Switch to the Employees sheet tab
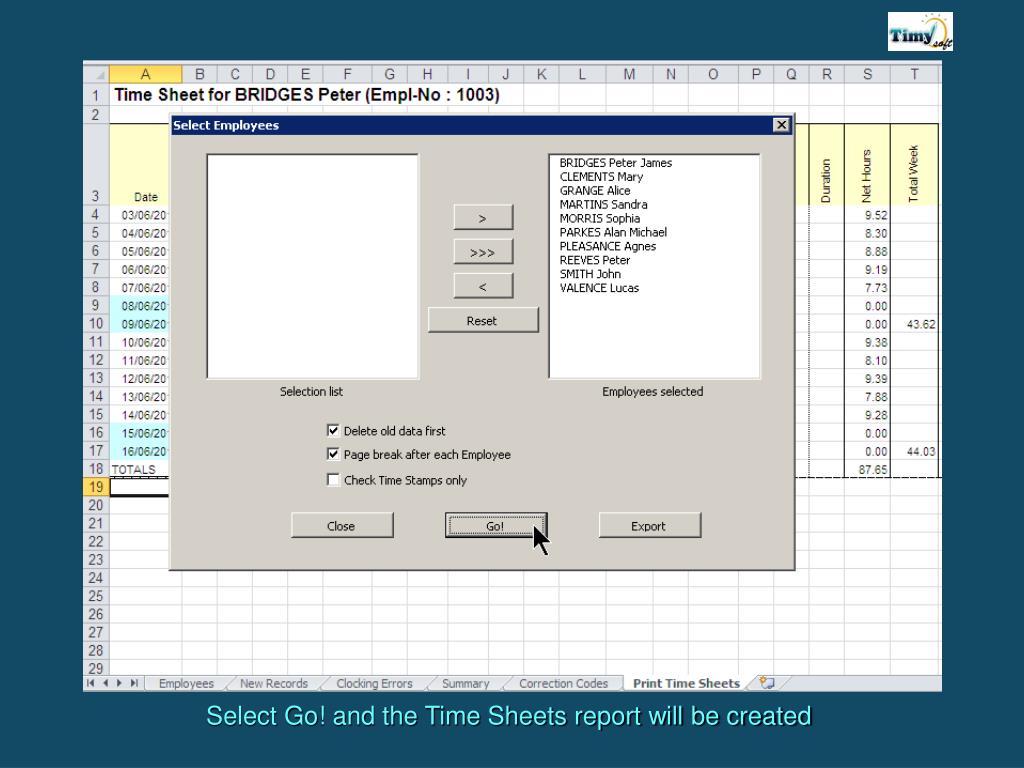 pos(186,683)
